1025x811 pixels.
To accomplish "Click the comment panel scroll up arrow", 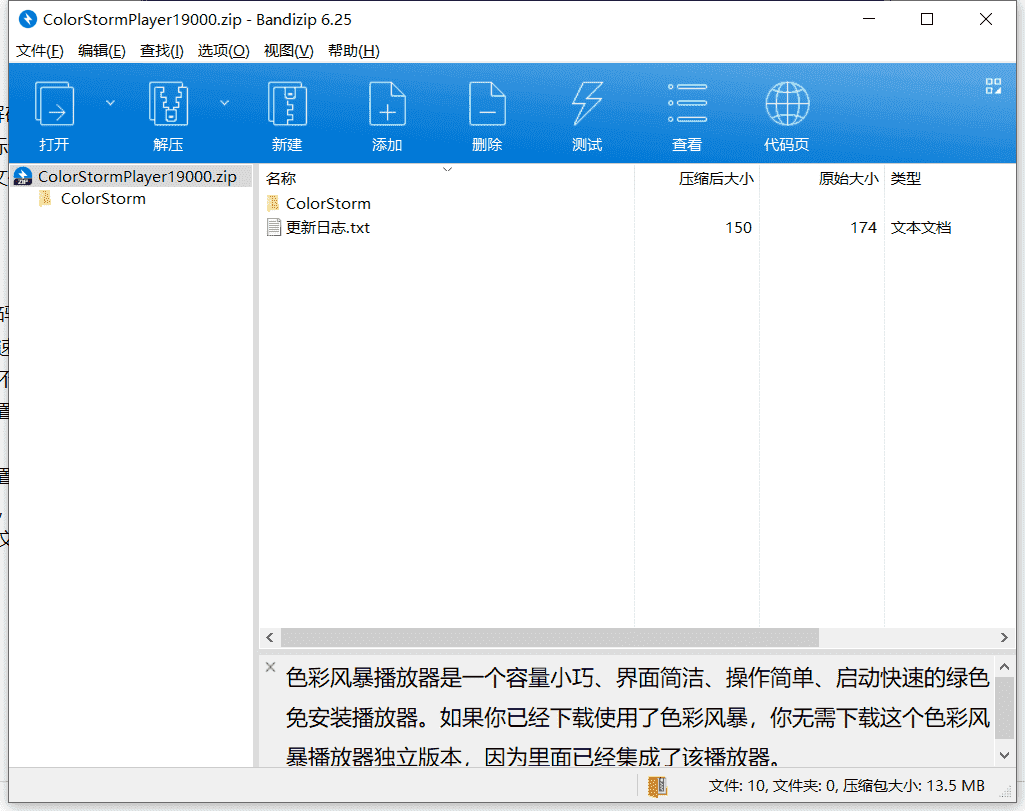I will [x=1005, y=667].
